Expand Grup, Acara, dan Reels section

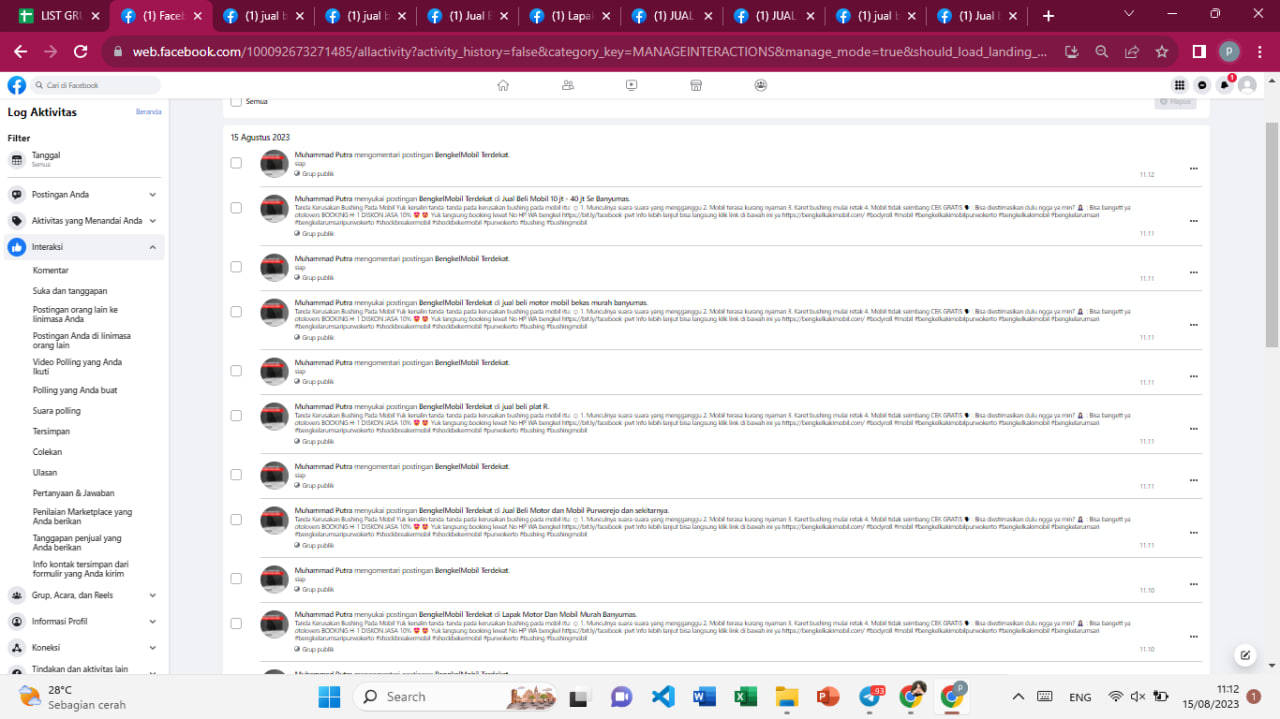tap(85, 595)
